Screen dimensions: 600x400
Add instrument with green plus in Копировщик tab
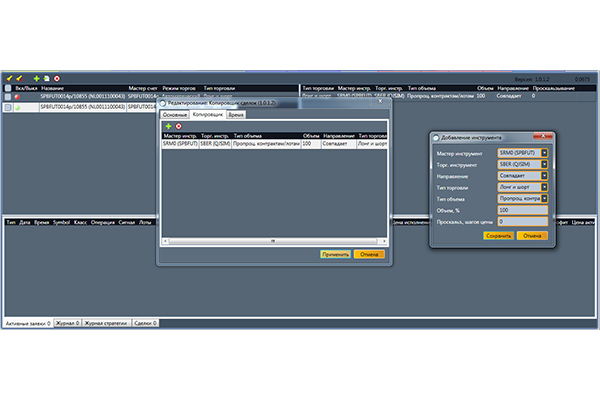pyautogui.click(x=169, y=126)
